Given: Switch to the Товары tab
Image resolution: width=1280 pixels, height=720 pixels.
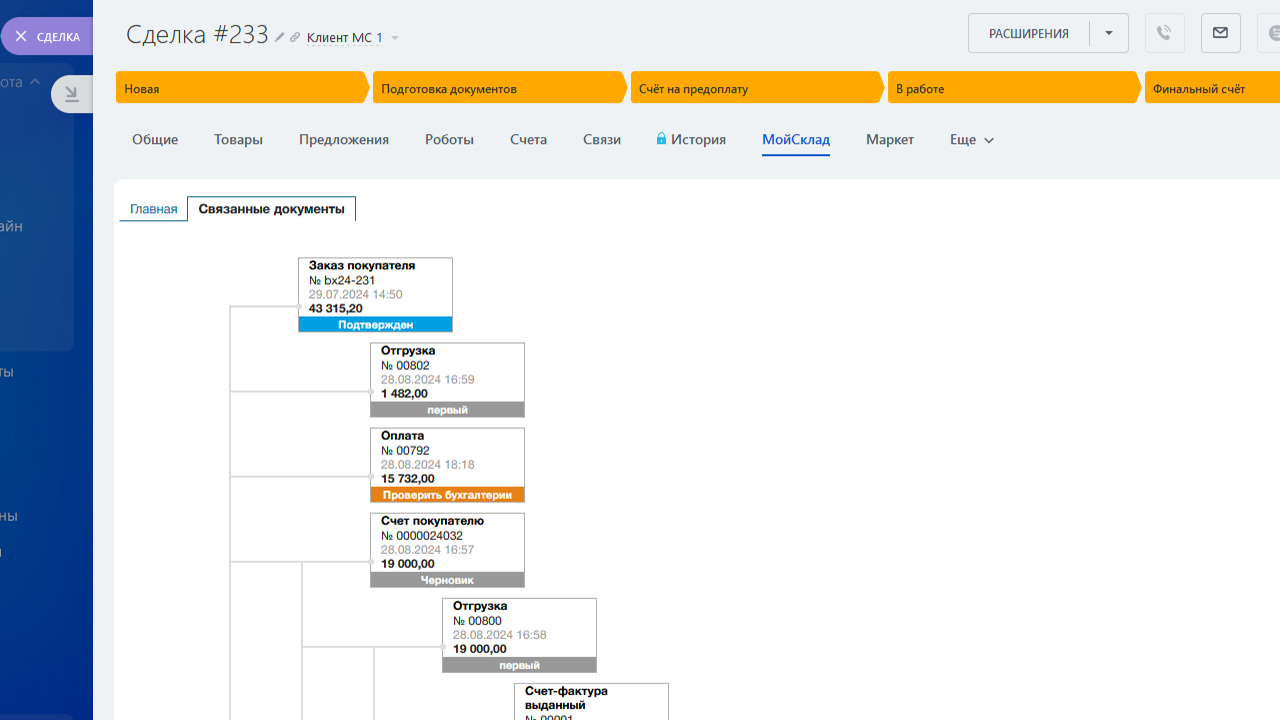Looking at the screenshot, I should (238, 140).
